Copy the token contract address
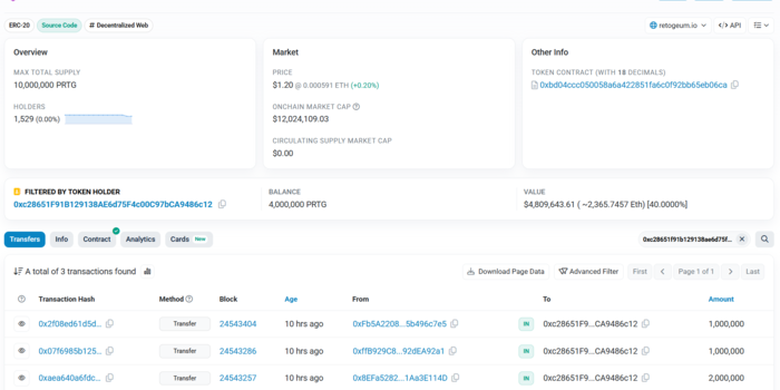 point(735,85)
